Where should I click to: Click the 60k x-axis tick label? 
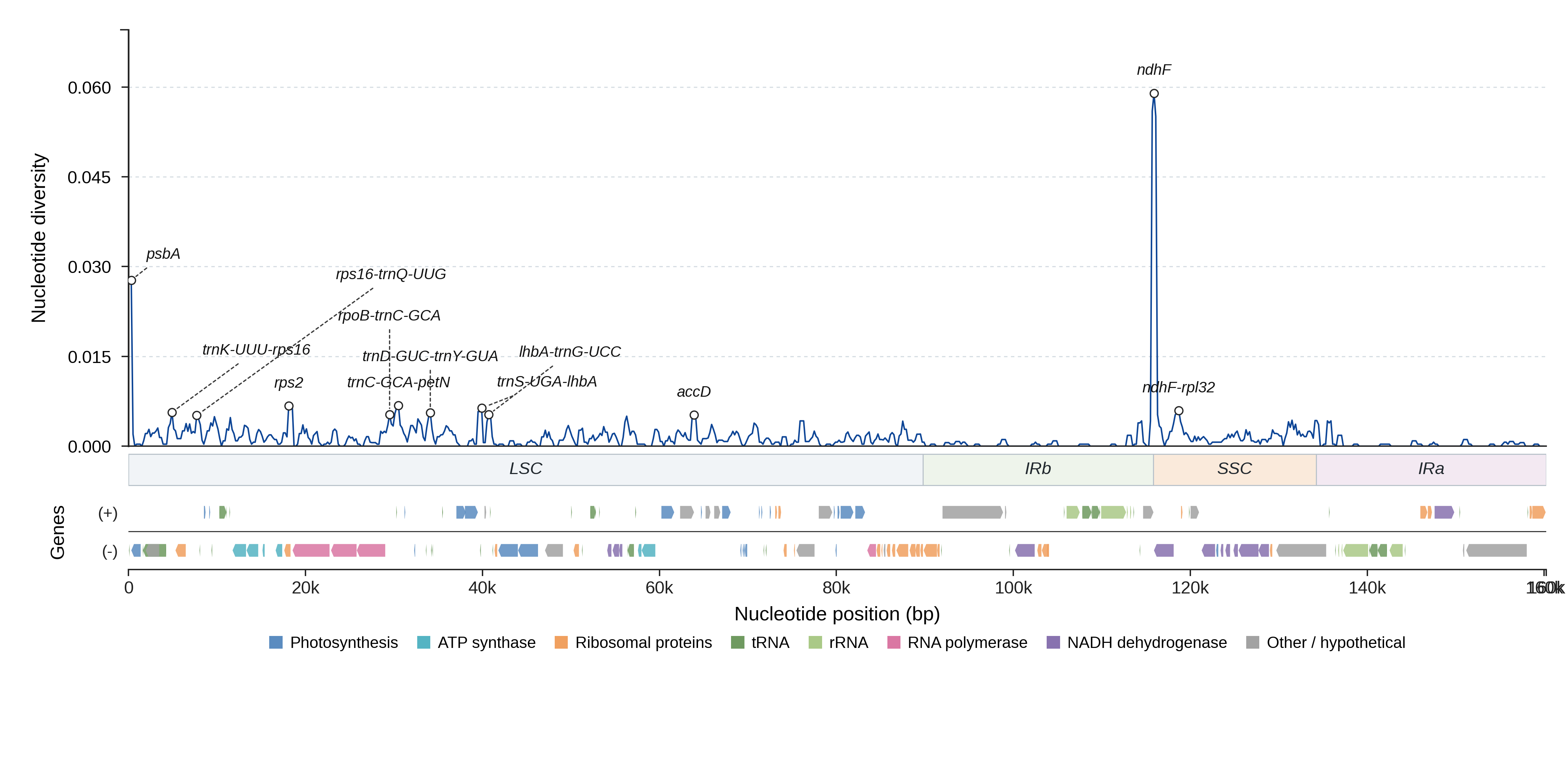click(659, 588)
